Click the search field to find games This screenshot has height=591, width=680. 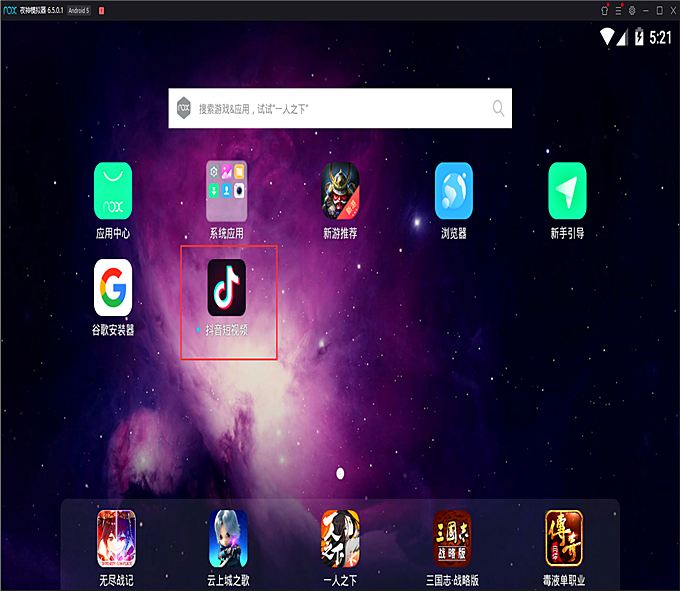[x=340, y=108]
